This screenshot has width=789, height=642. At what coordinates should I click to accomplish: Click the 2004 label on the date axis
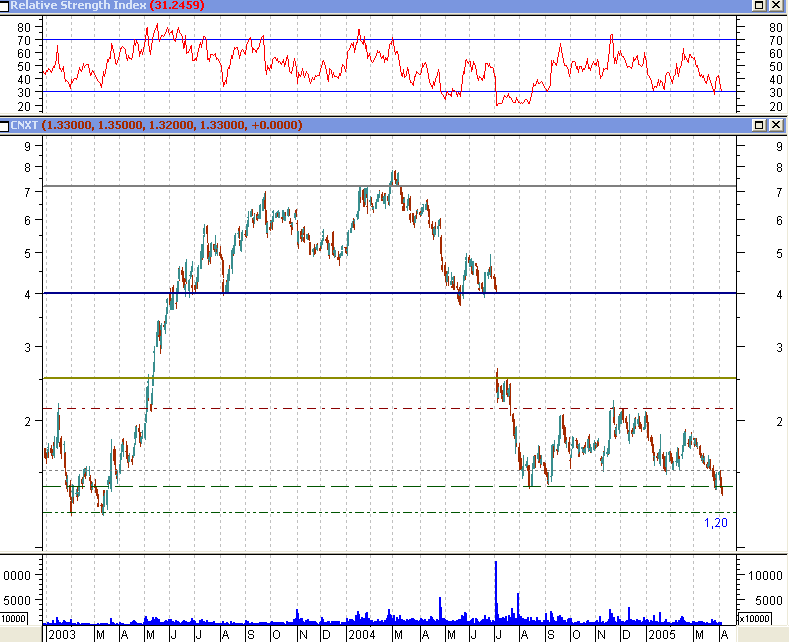361,634
